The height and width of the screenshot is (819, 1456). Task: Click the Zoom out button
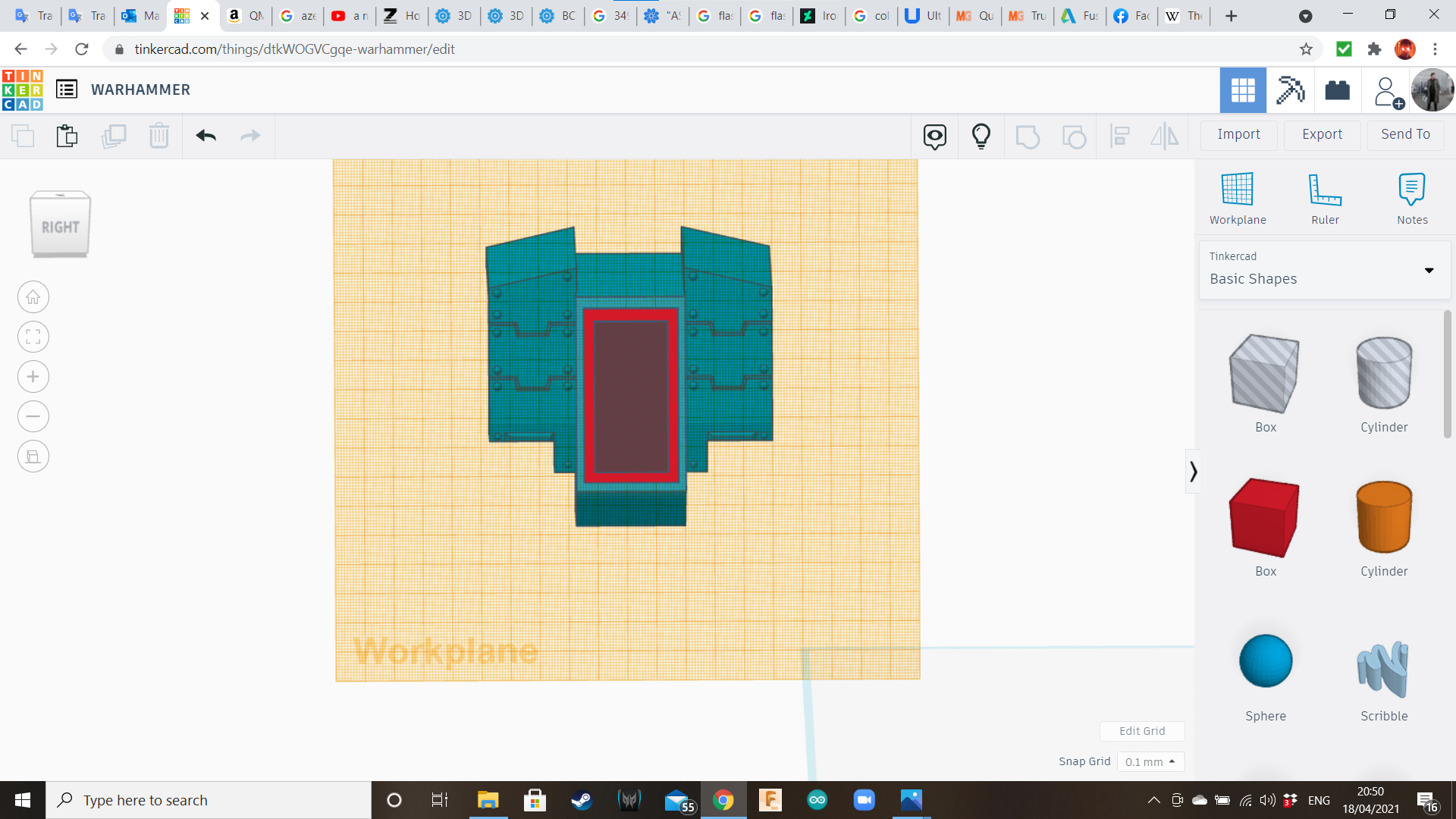[x=33, y=416]
